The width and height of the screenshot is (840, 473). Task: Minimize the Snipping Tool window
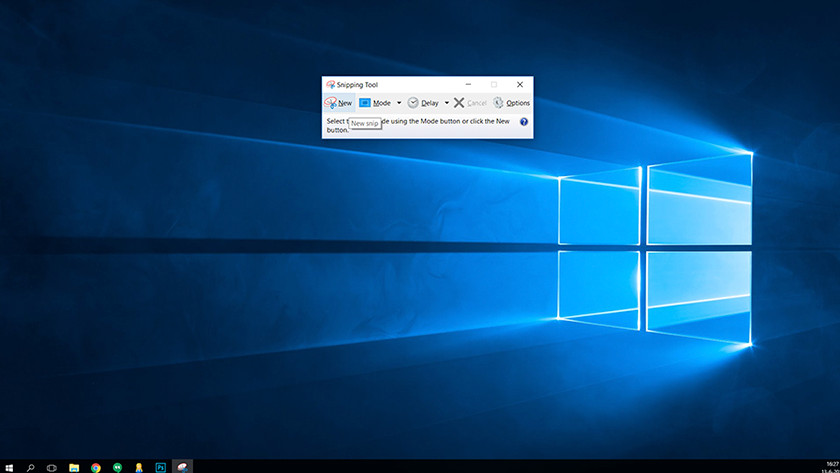[467, 85]
